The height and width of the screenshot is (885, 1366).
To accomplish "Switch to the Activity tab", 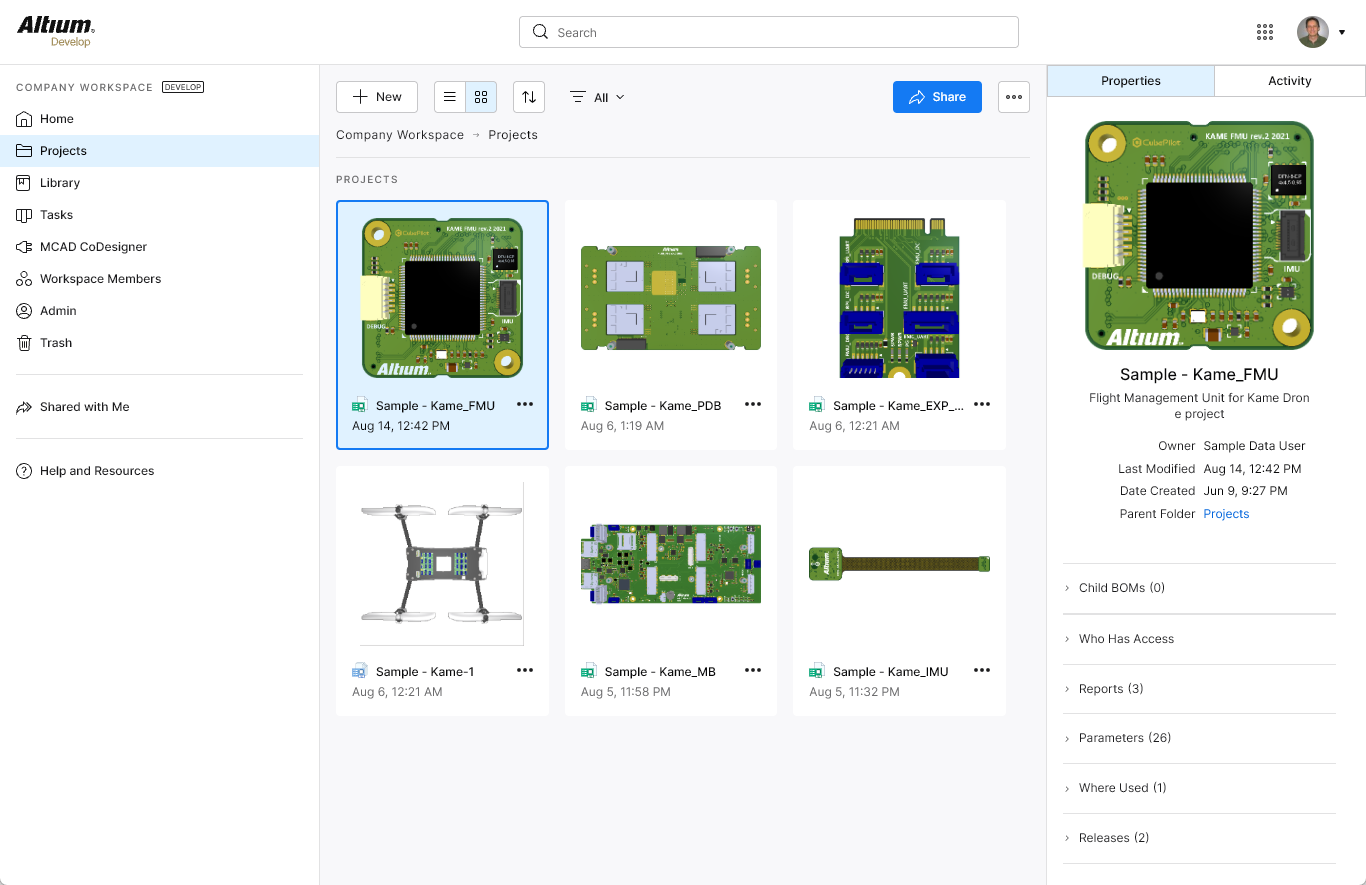I will pos(1289,81).
